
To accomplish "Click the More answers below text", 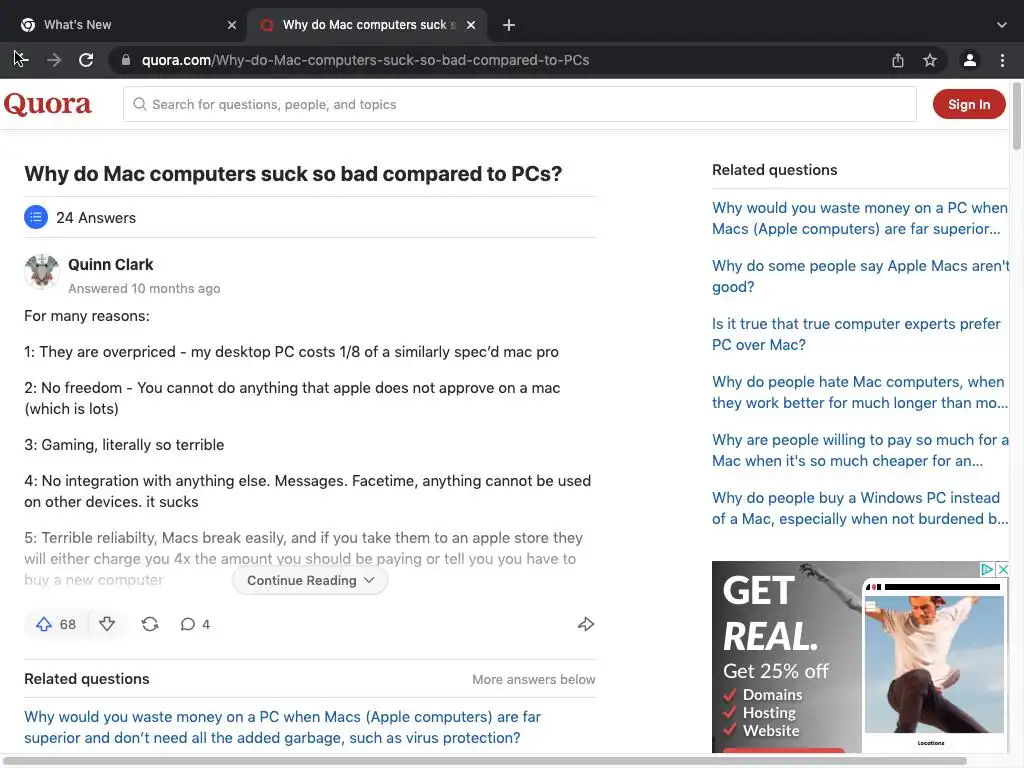I will pos(534,679).
